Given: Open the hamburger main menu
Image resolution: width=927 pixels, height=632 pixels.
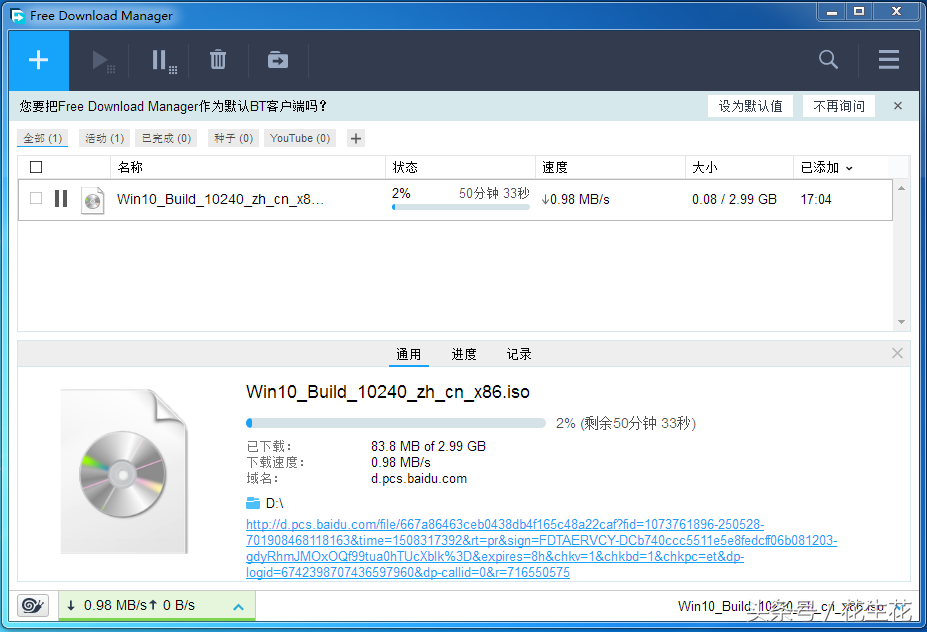Looking at the screenshot, I should click(x=889, y=59).
